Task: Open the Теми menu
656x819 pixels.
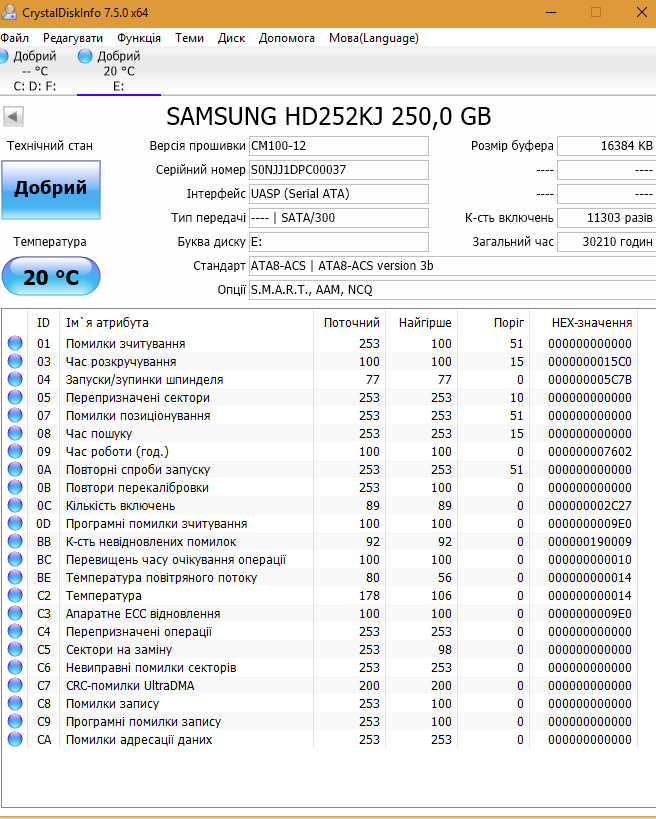Action: 189,38
